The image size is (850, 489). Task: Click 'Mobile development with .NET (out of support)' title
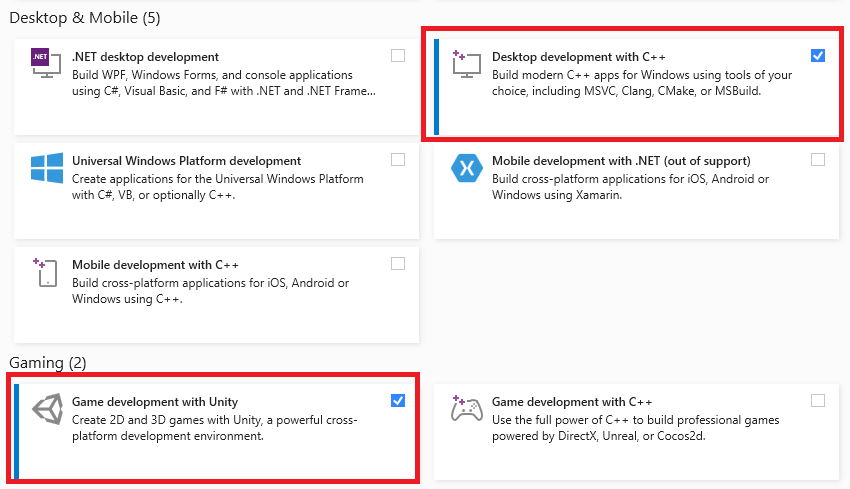tap(621, 161)
